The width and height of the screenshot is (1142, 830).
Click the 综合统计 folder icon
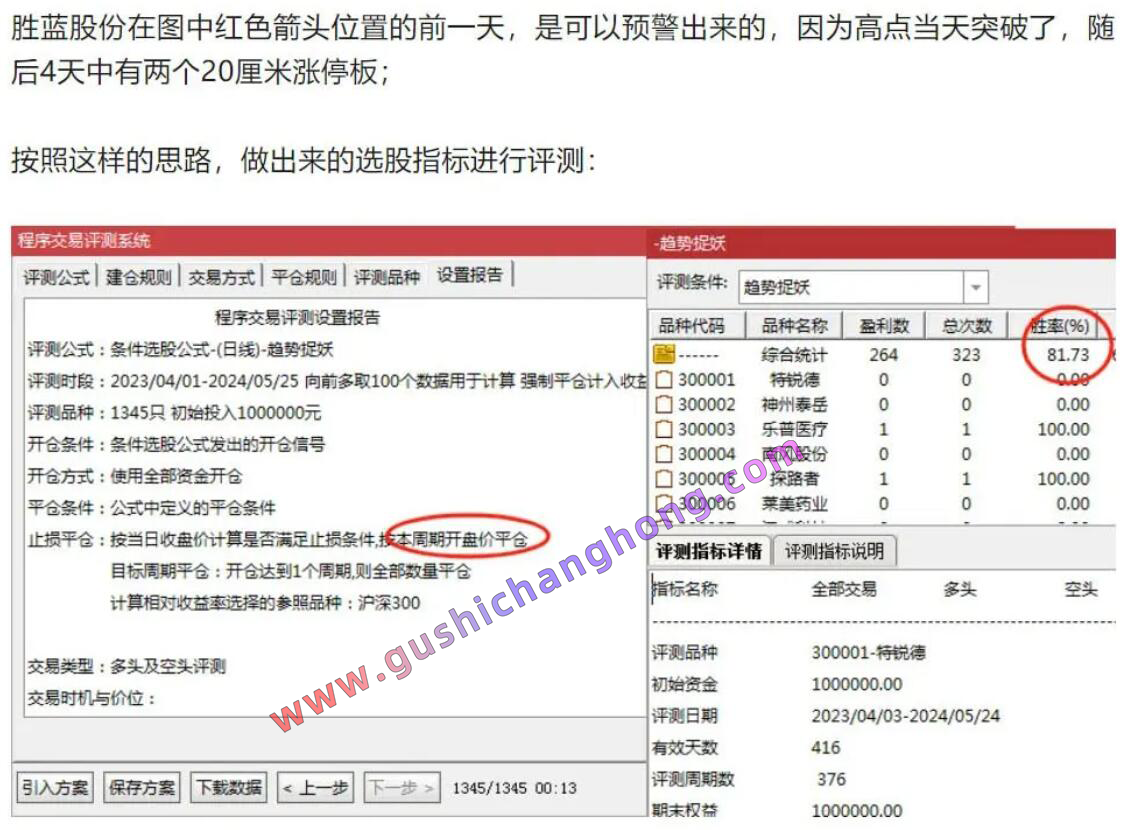point(664,354)
